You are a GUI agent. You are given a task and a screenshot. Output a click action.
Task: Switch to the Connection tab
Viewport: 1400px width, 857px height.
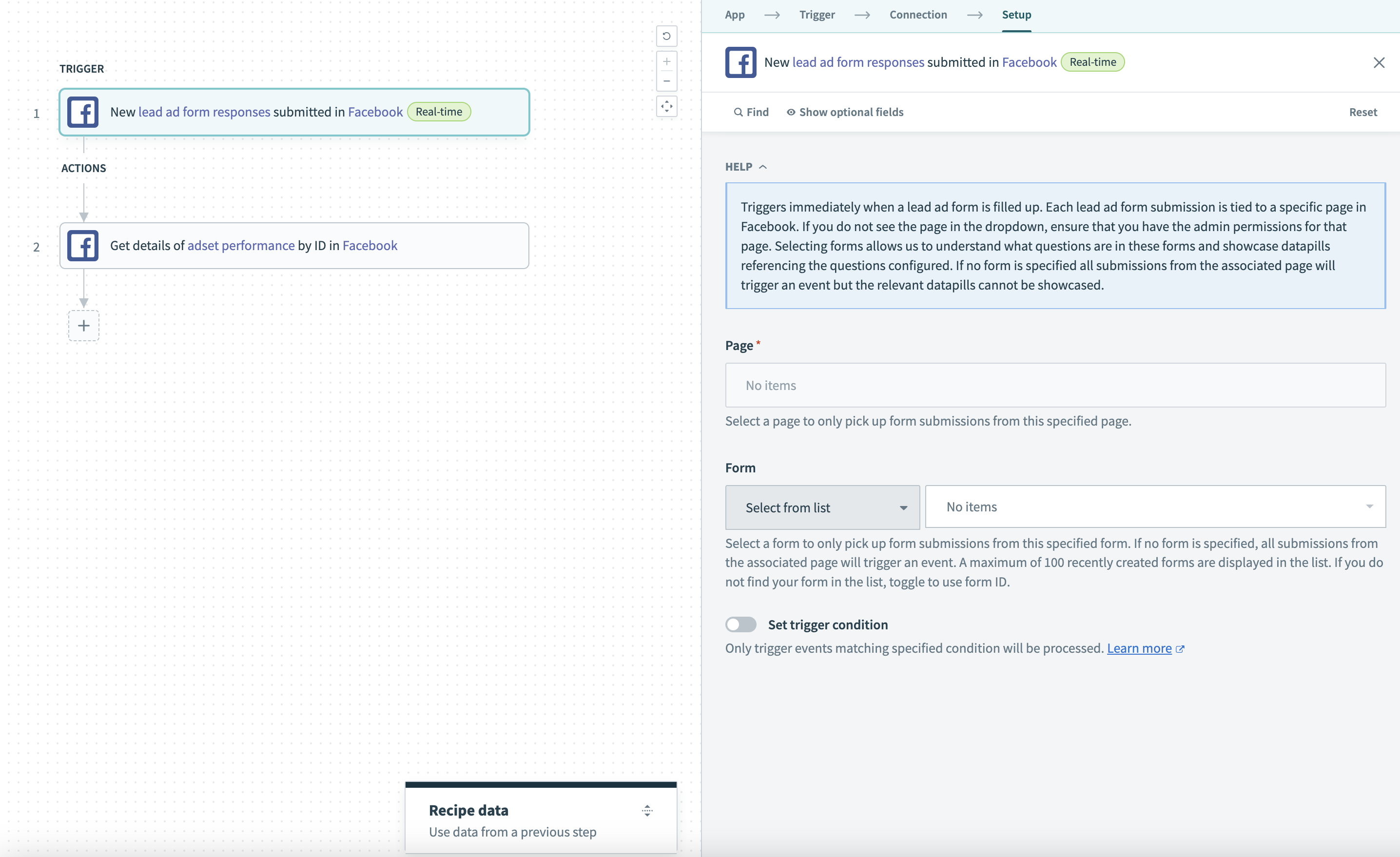pos(917,15)
